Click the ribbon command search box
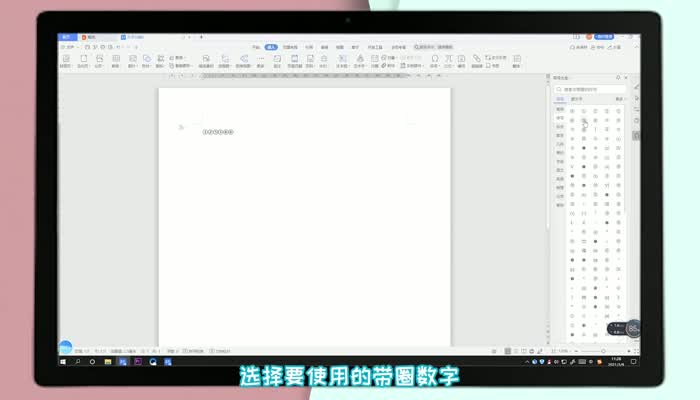Viewport: 700px width, 400px height. (433, 47)
